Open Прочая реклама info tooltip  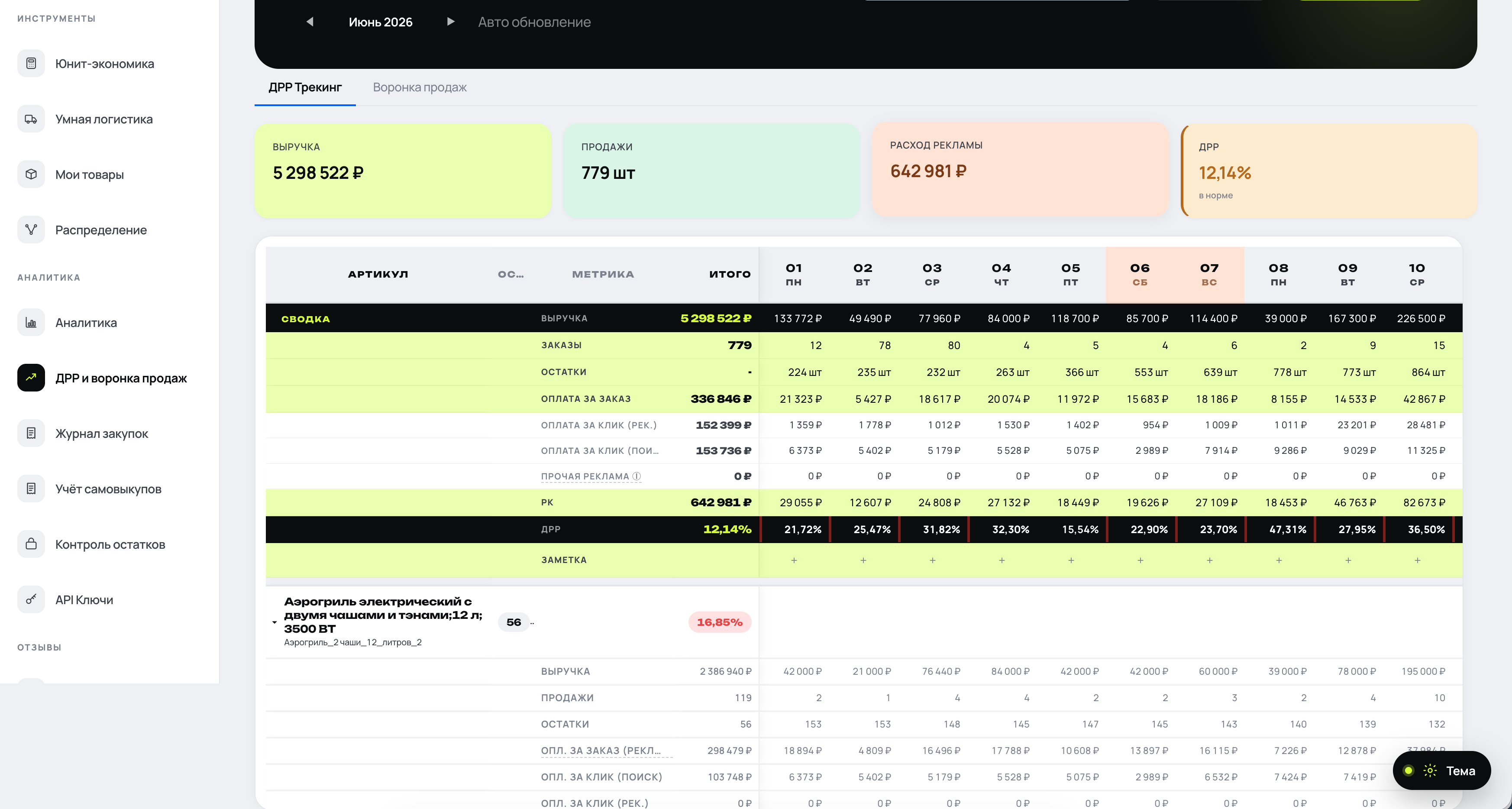point(637,477)
